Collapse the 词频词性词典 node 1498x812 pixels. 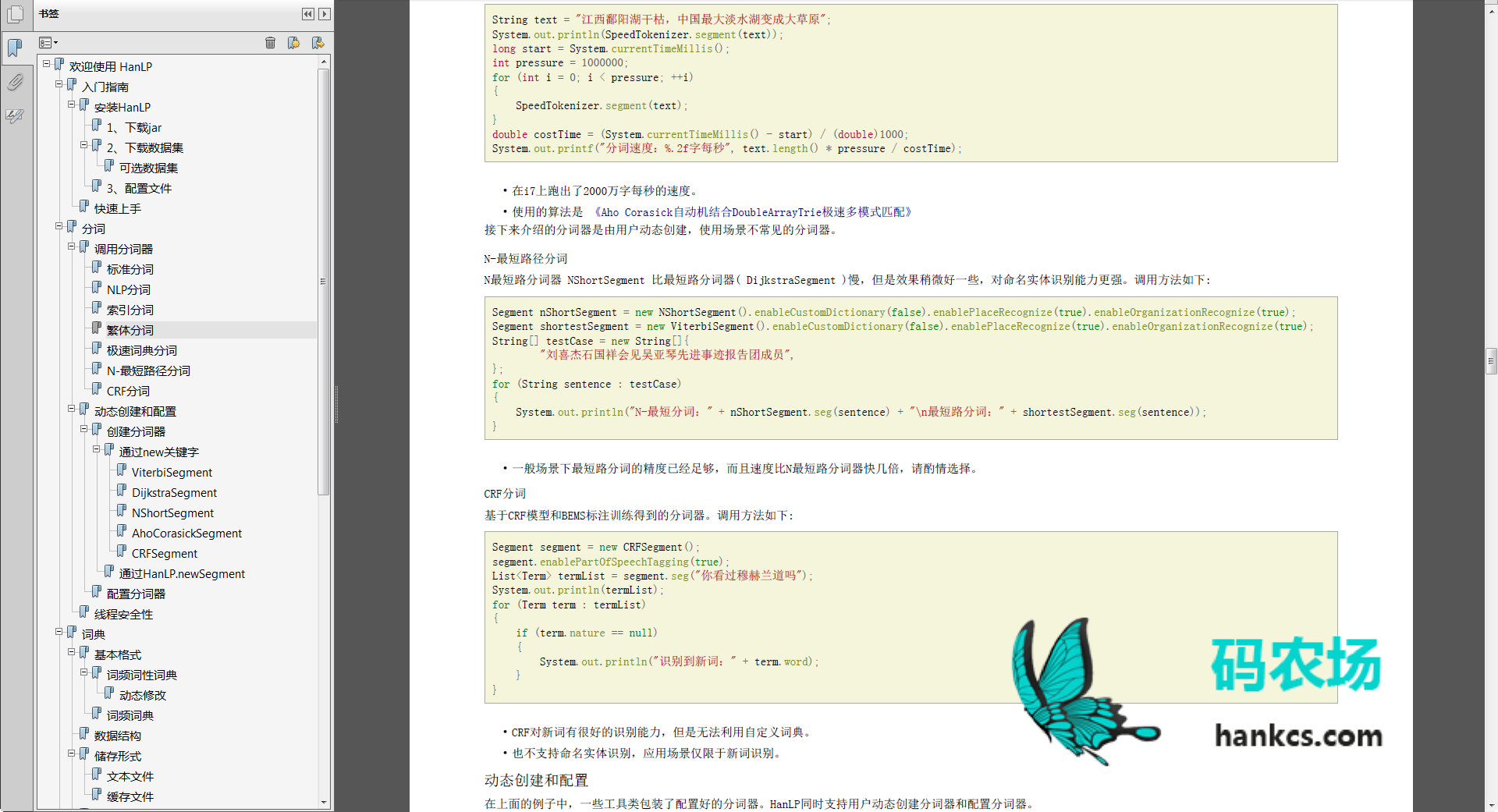(84, 672)
